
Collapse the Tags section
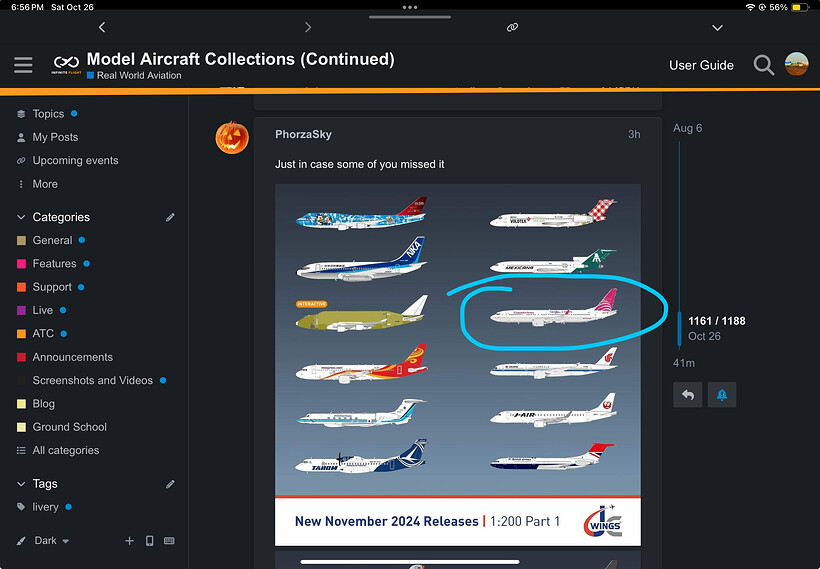[x=22, y=484]
